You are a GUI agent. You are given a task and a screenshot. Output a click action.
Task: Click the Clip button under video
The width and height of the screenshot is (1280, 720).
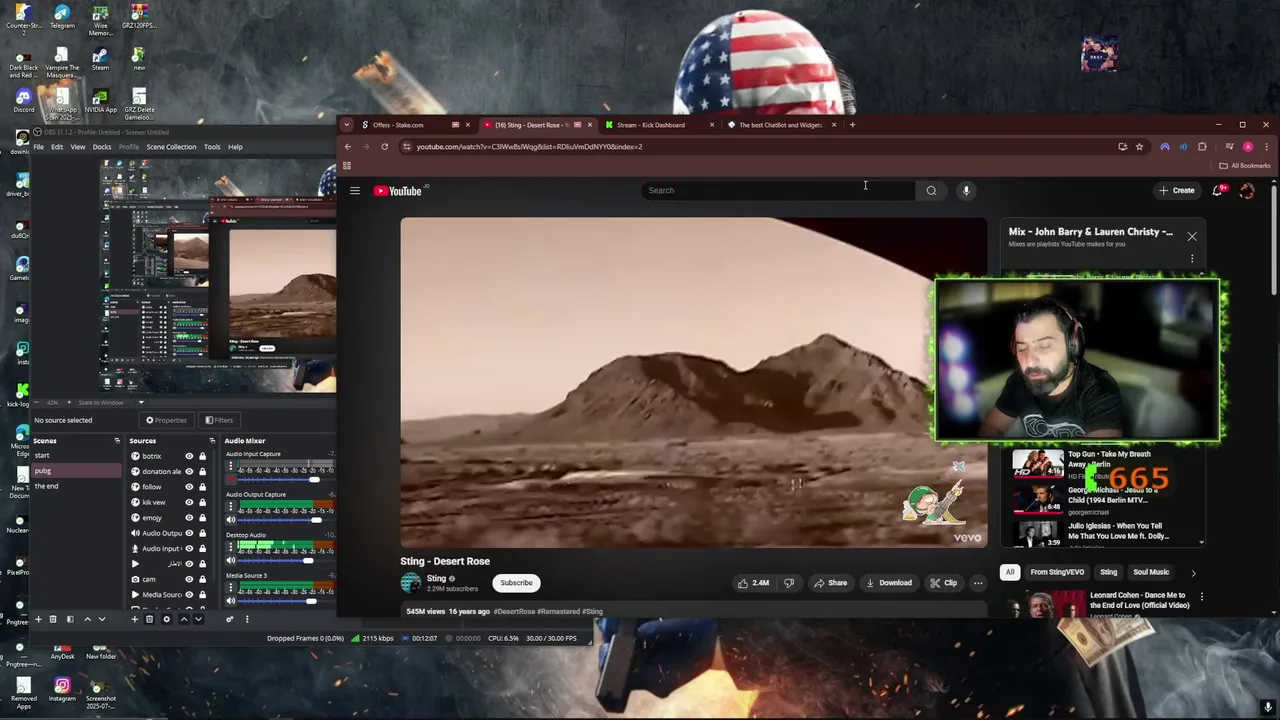click(943, 583)
